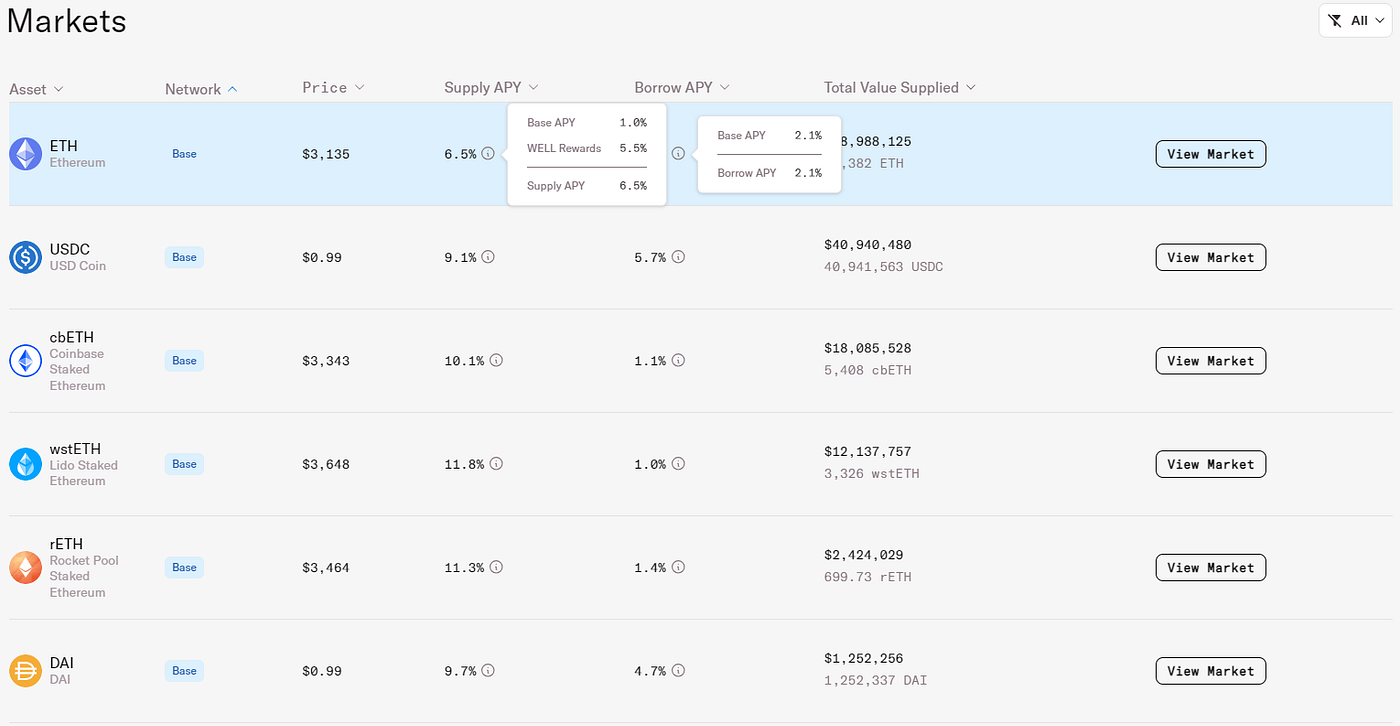
Task: Open the DAI market with View Market
Action: (1210, 670)
